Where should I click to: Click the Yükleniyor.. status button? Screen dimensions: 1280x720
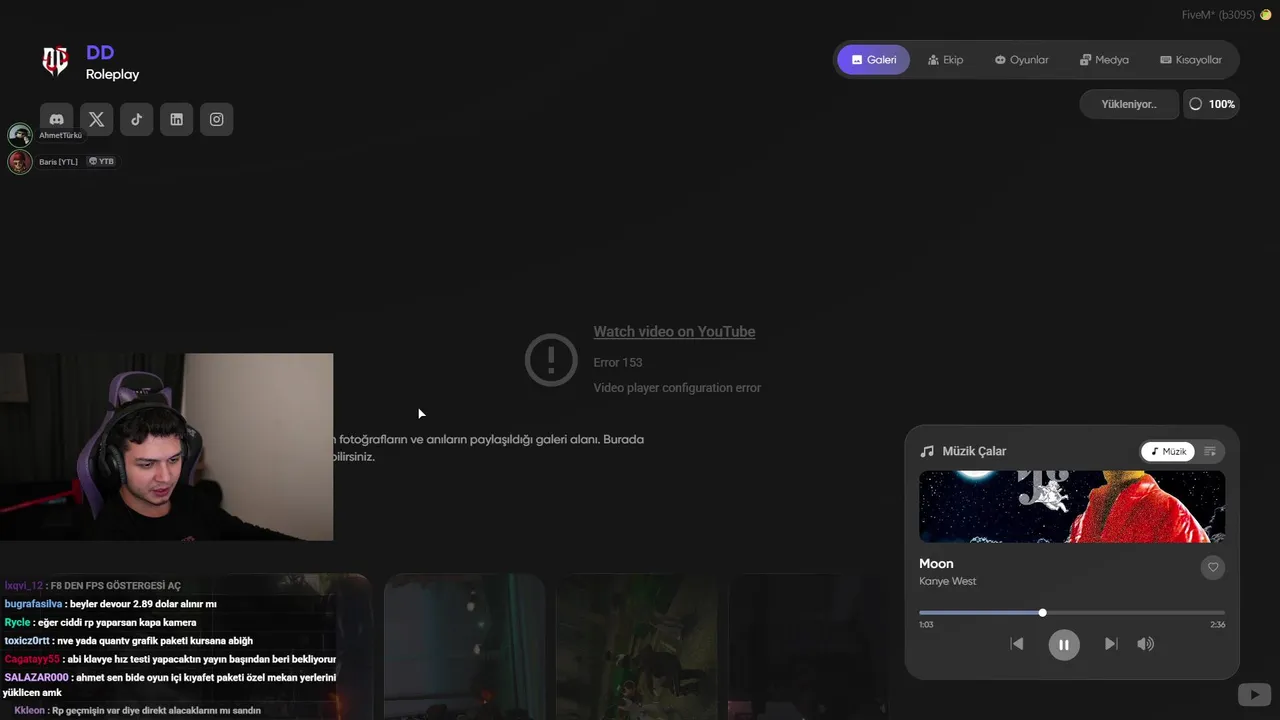[1129, 104]
